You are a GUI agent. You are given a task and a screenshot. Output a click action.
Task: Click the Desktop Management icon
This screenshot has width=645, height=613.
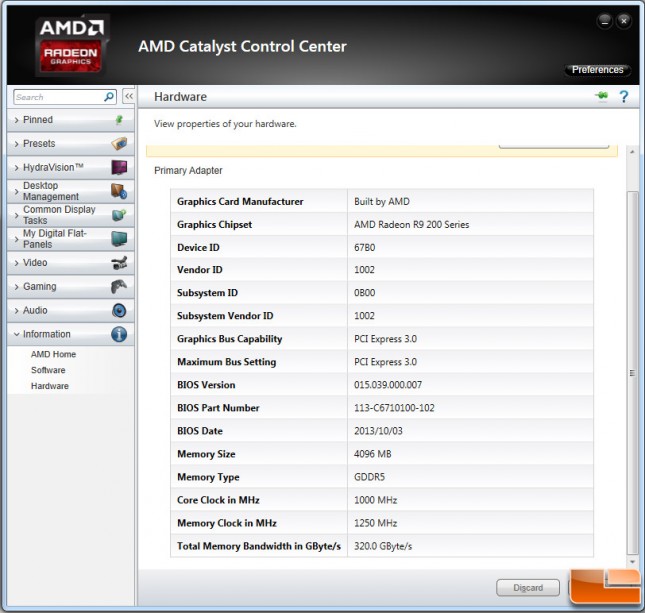click(119, 191)
